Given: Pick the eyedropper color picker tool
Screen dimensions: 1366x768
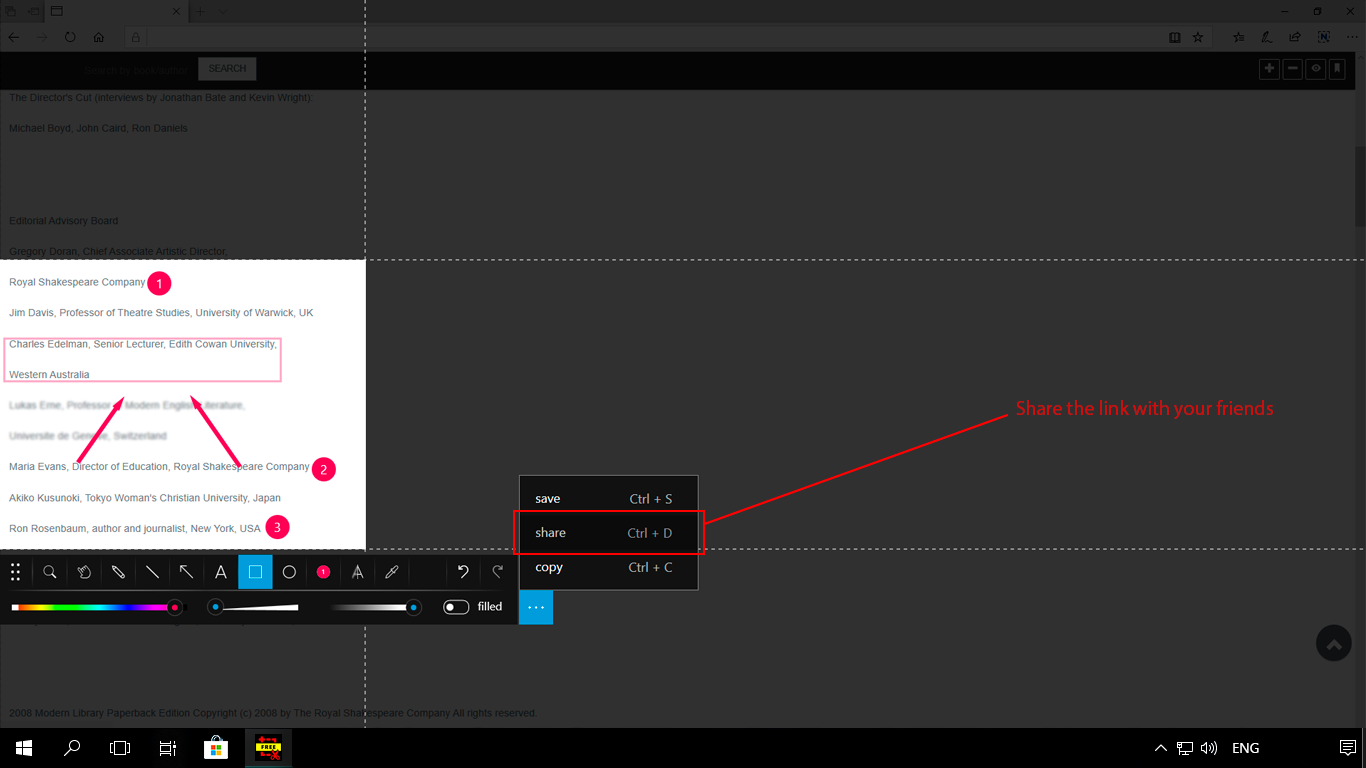Looking at the screenshot, I should [391, 572].
